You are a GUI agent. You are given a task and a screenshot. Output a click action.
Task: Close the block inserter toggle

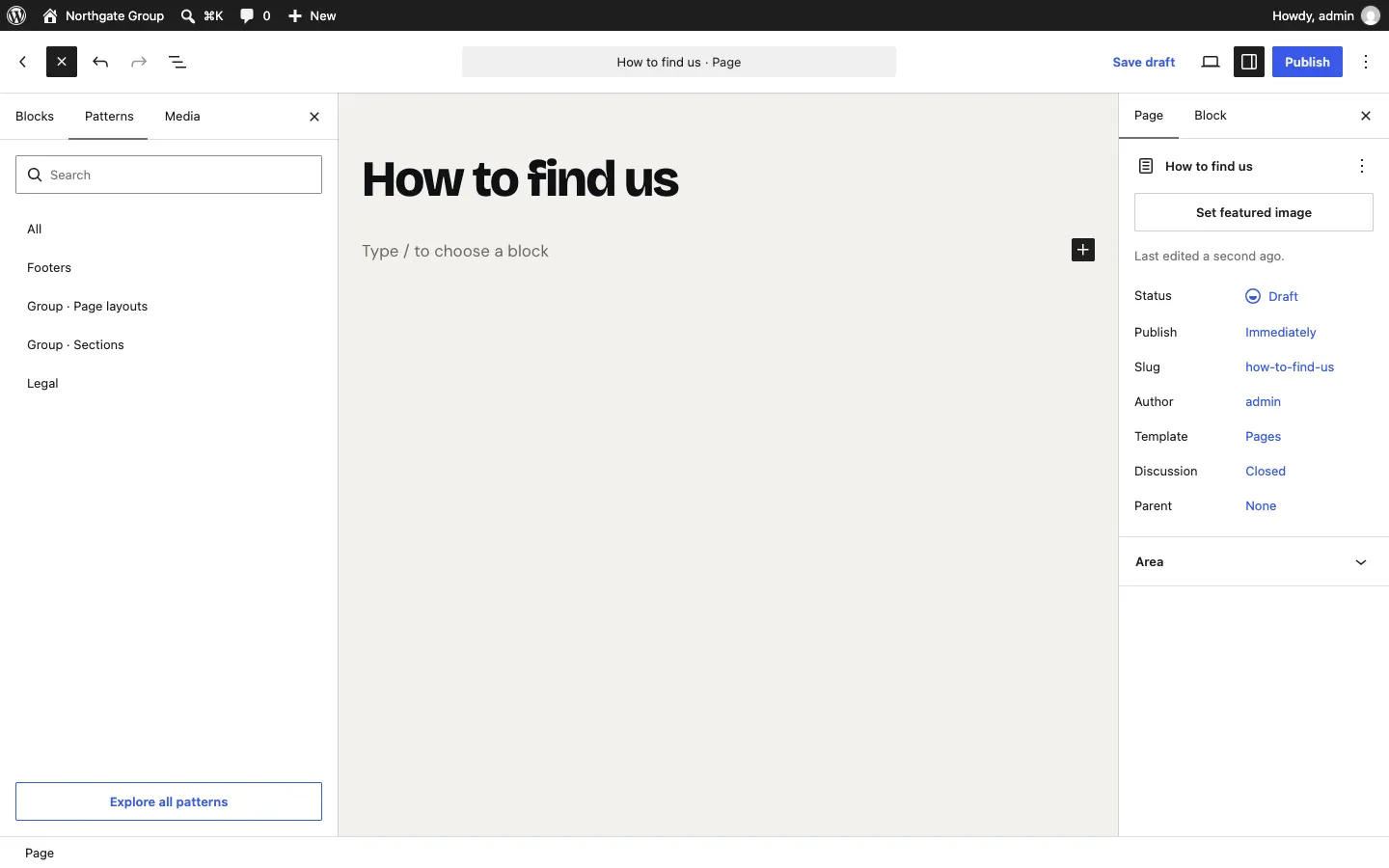point(62,62)
